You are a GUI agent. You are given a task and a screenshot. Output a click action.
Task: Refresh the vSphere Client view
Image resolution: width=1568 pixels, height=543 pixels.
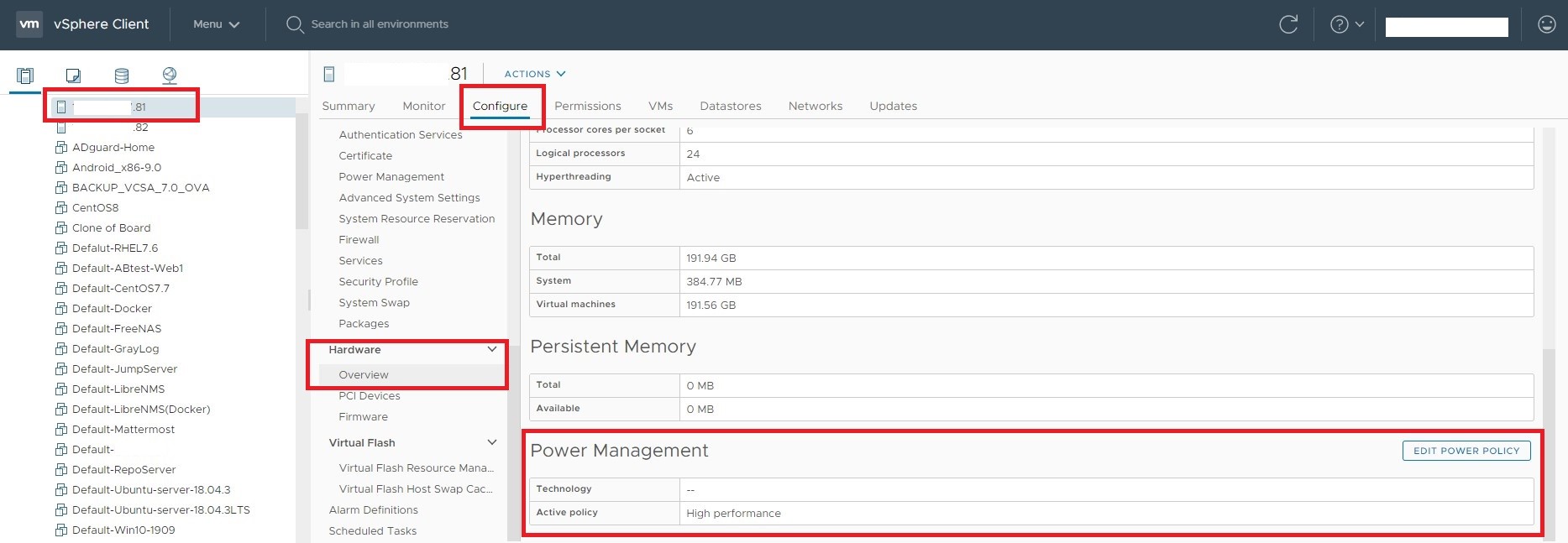(x=1288, y=24)
